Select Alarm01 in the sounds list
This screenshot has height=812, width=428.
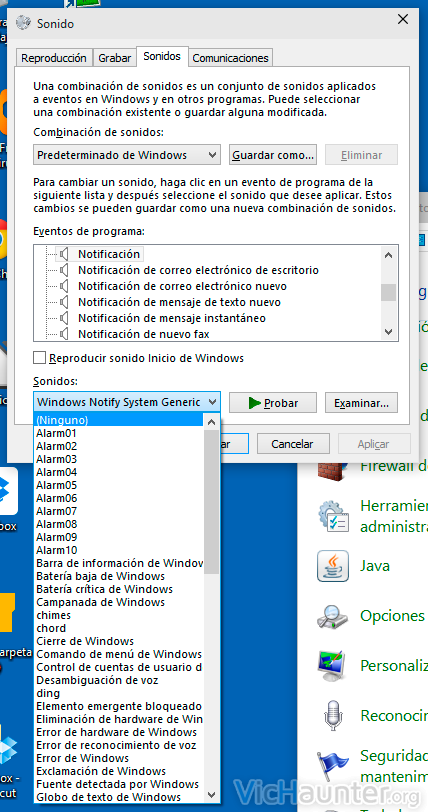point(119,433)
